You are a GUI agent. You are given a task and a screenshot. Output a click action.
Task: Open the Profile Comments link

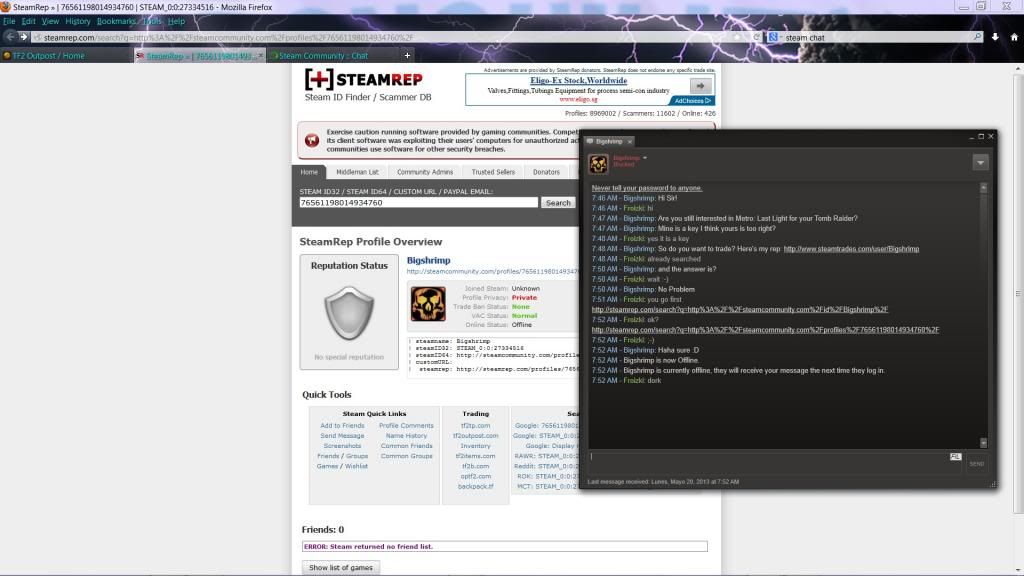tap(406, 426)
